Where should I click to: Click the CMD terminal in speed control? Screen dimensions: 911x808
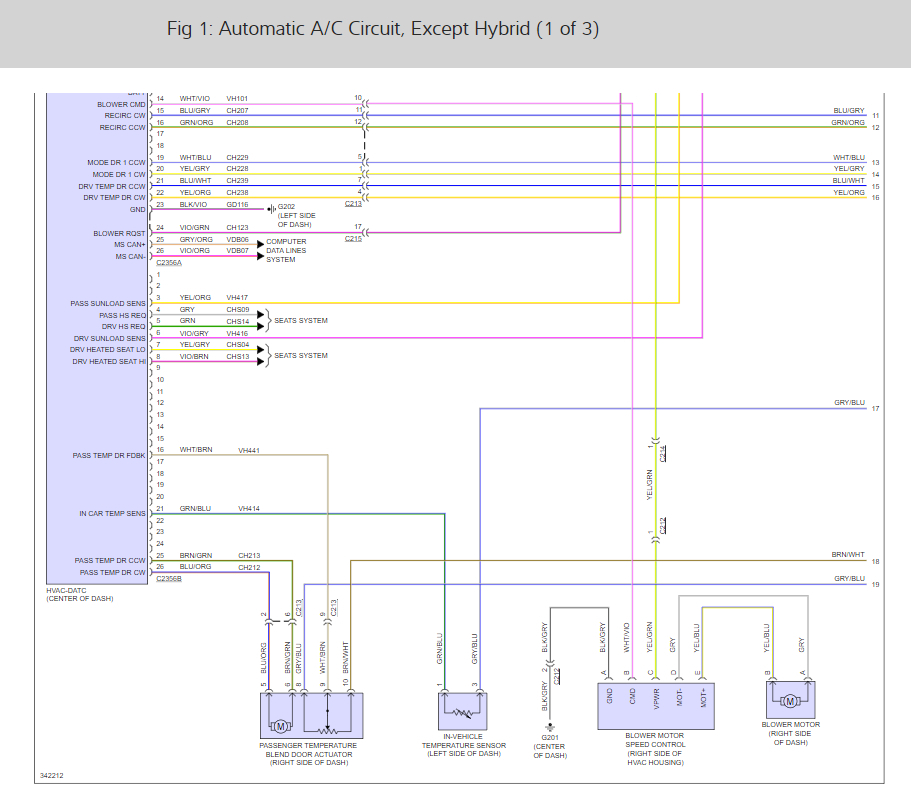[633, 696]
